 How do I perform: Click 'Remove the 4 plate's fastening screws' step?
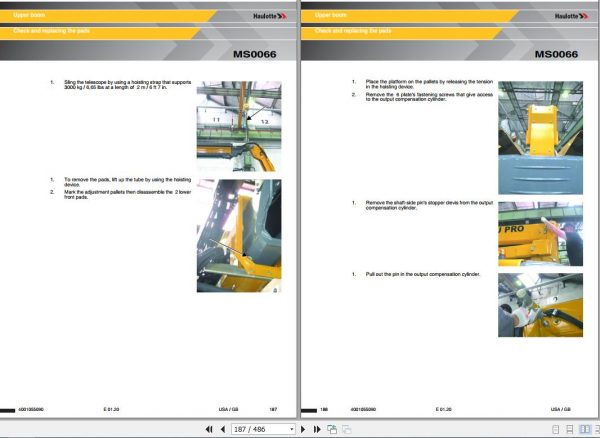click(x=429, y=97)
